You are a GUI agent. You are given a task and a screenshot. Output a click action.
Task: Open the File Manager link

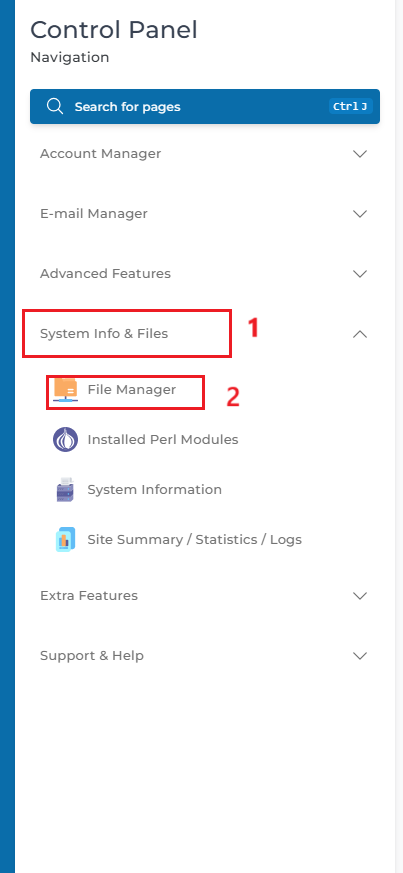pos(131,390)
